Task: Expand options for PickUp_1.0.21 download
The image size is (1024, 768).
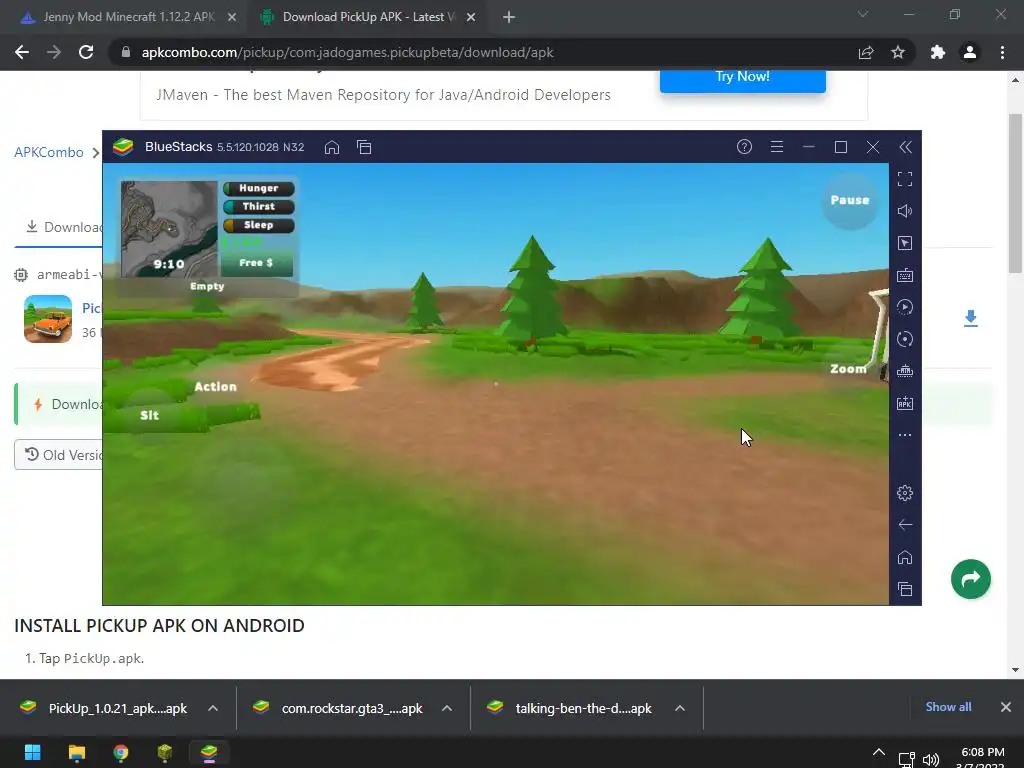Action: 213,708
